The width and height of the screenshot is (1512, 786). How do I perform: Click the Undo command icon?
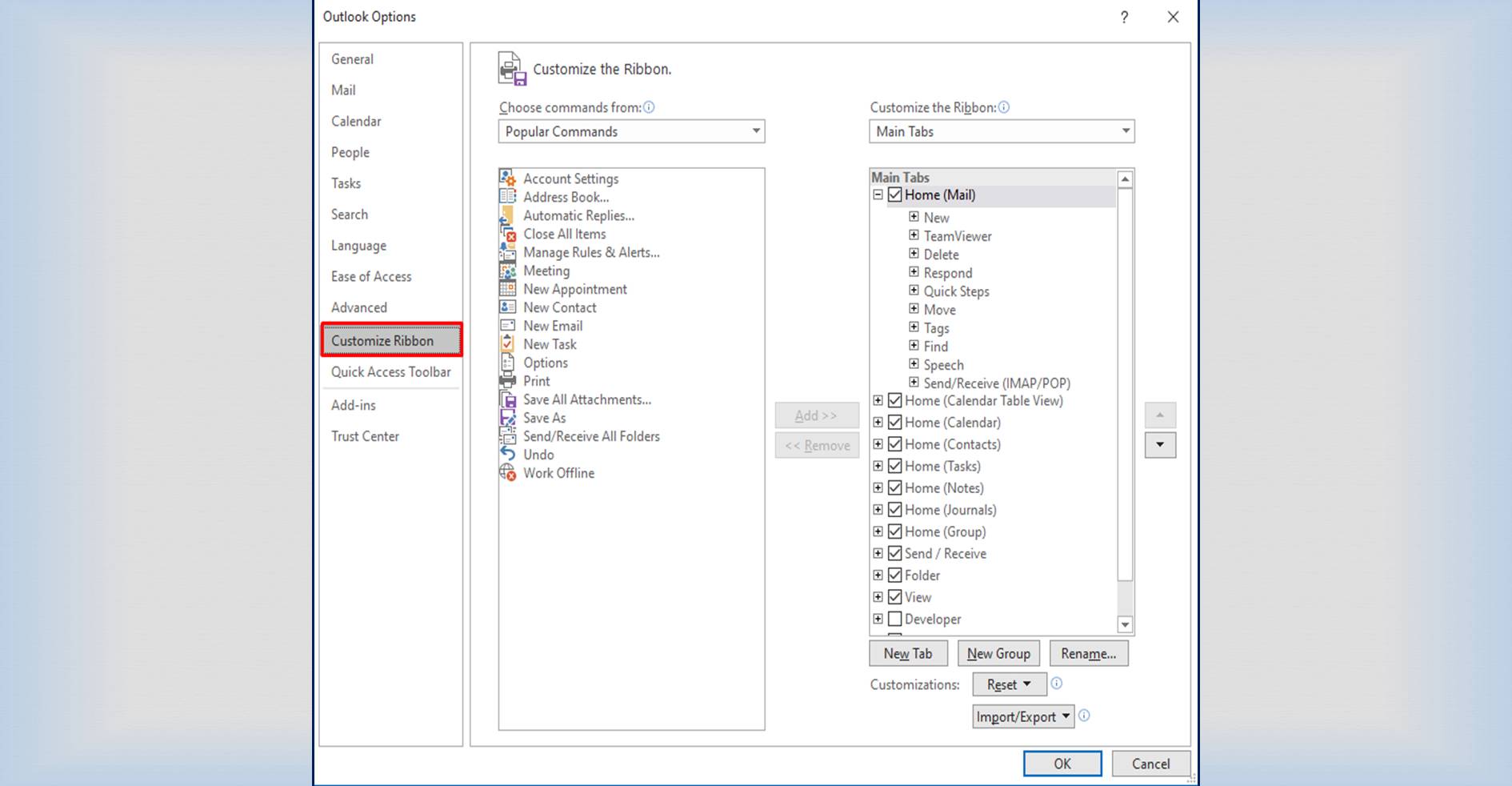click(508, 454)
